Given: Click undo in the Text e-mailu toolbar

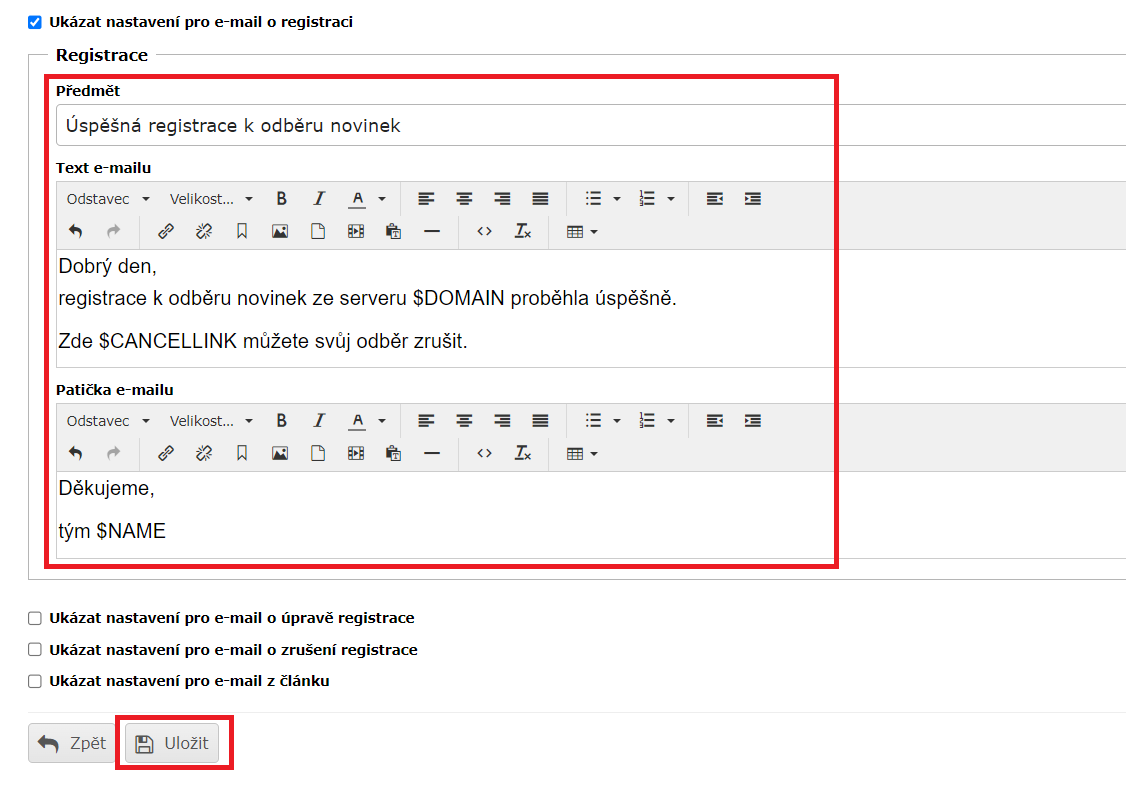Looking at the screenshot, I should coord(76,232).
